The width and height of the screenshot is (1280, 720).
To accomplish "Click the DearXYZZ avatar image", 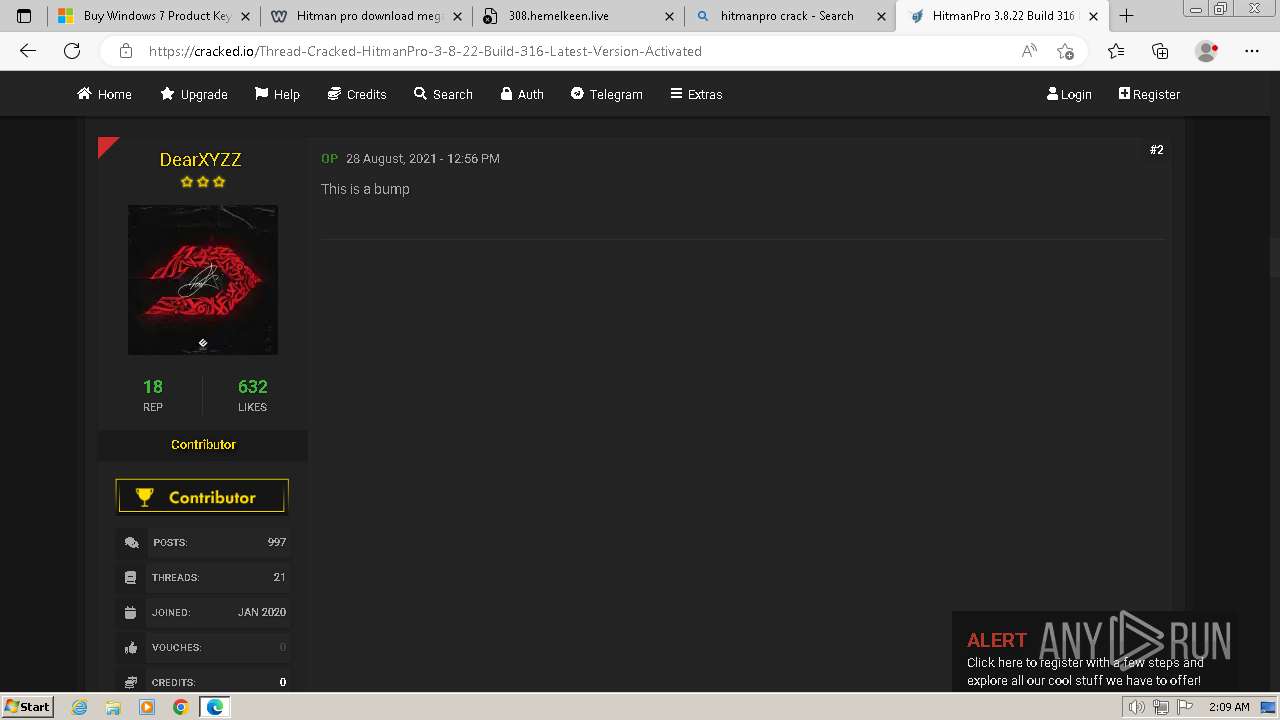I will [203, 280].
